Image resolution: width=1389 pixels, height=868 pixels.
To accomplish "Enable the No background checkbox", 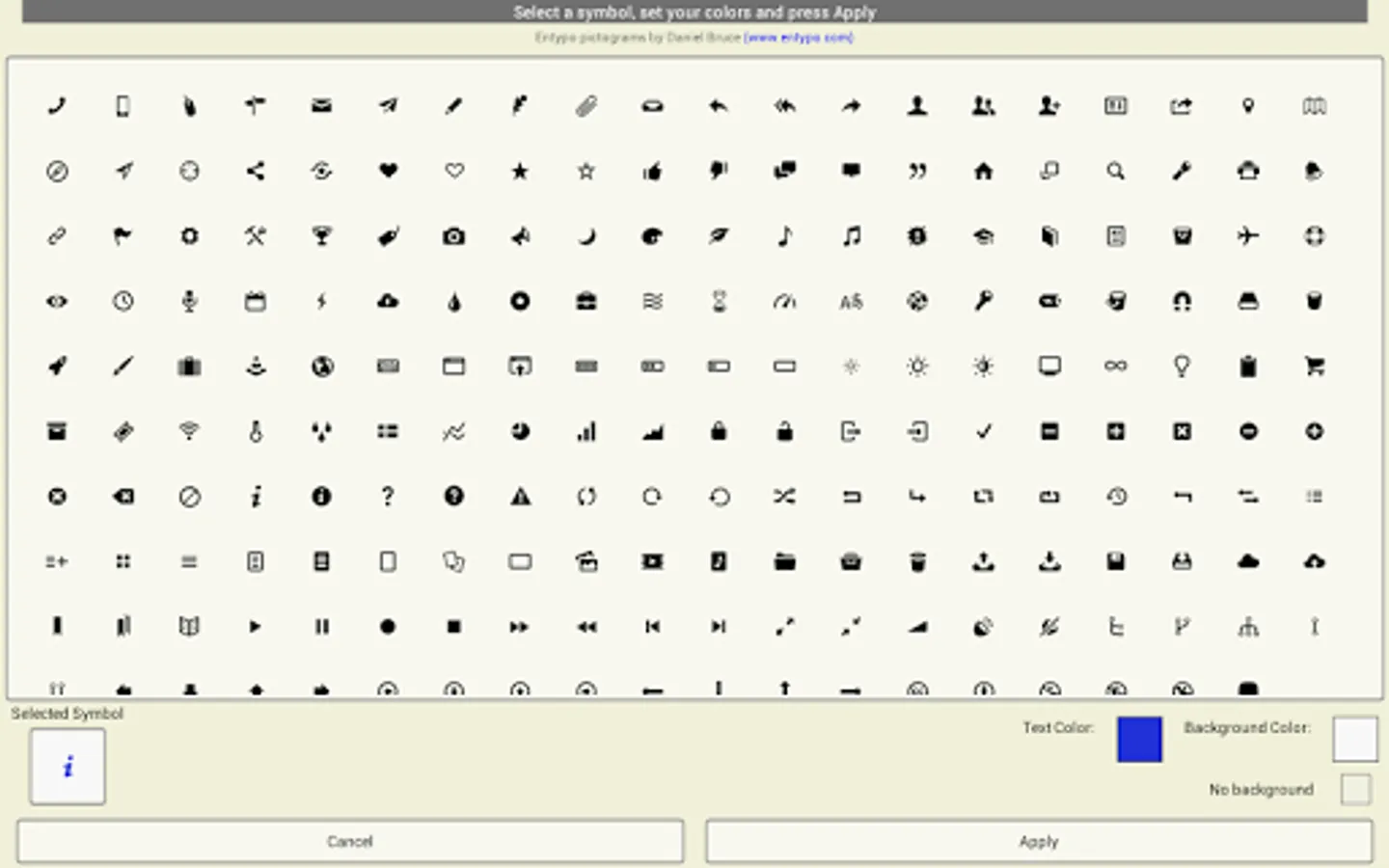I will tap(1355, 789).
